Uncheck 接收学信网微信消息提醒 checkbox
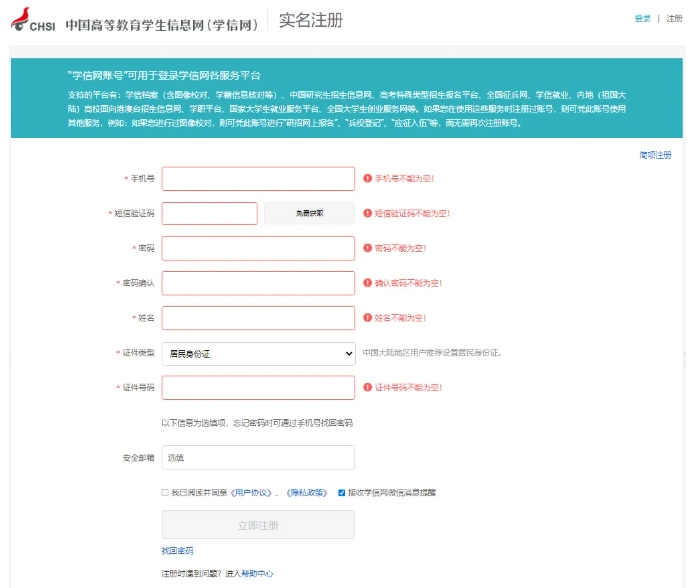 pos(341,492)
